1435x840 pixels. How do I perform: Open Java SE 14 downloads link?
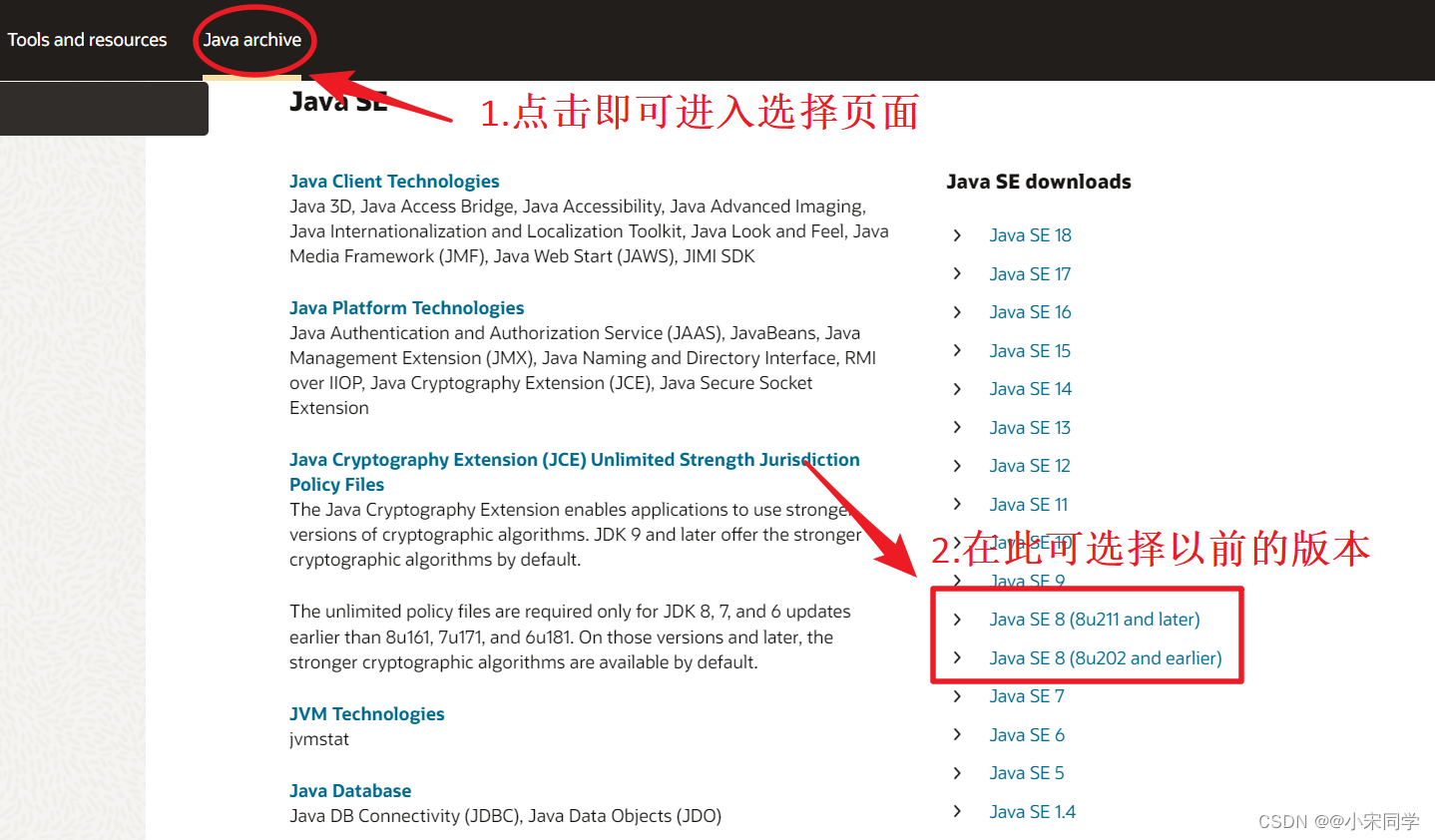(x=1030, y=389)
